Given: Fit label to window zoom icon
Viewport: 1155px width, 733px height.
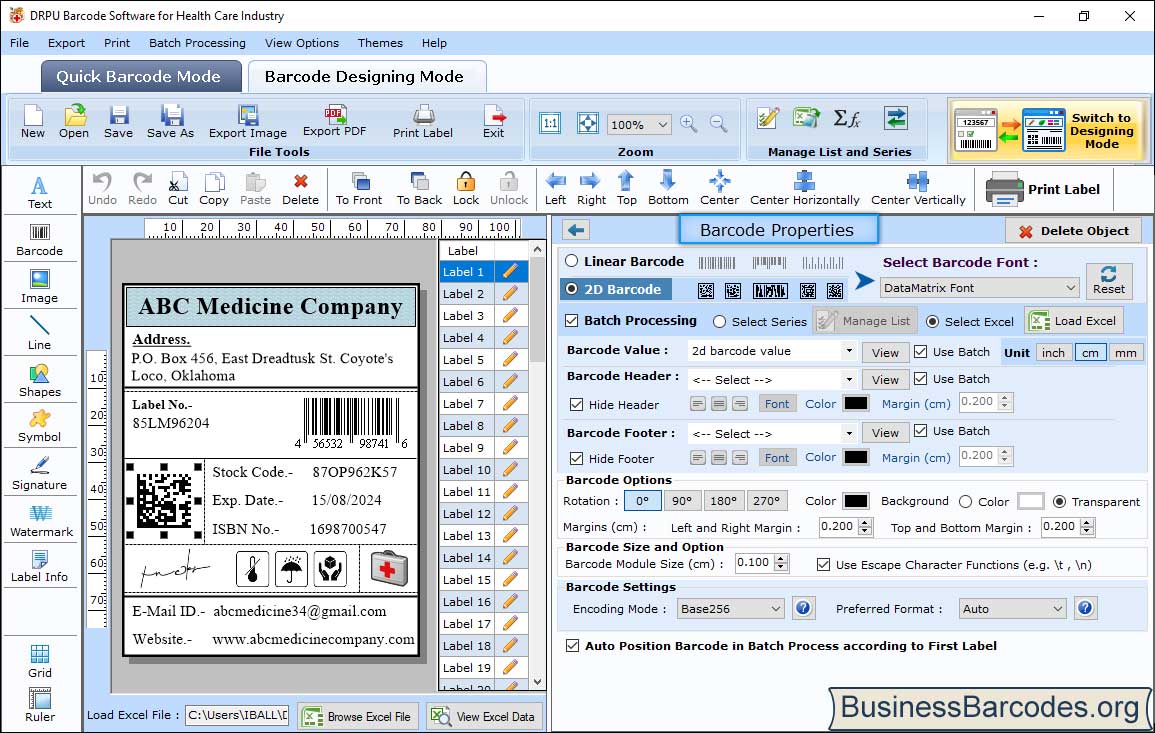Looking at the screenshot, I should 588,123.
